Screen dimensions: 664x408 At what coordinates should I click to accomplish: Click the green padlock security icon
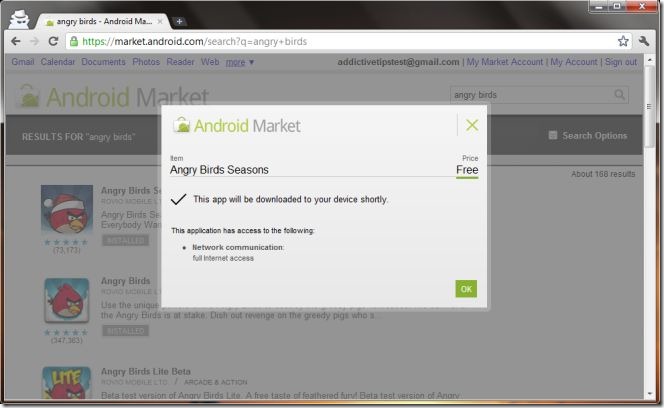tap(74, 41)
